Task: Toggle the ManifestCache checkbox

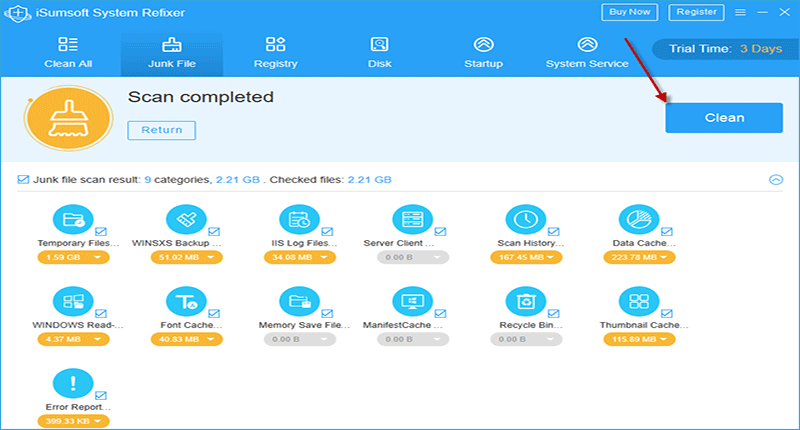Action: (x=440, y=314)
